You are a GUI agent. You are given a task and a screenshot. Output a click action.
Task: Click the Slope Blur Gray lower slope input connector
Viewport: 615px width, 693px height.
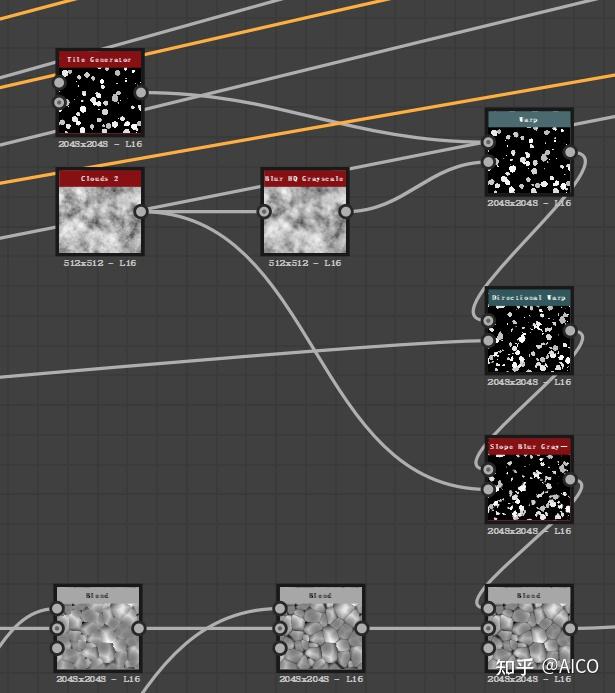[488, 489]
